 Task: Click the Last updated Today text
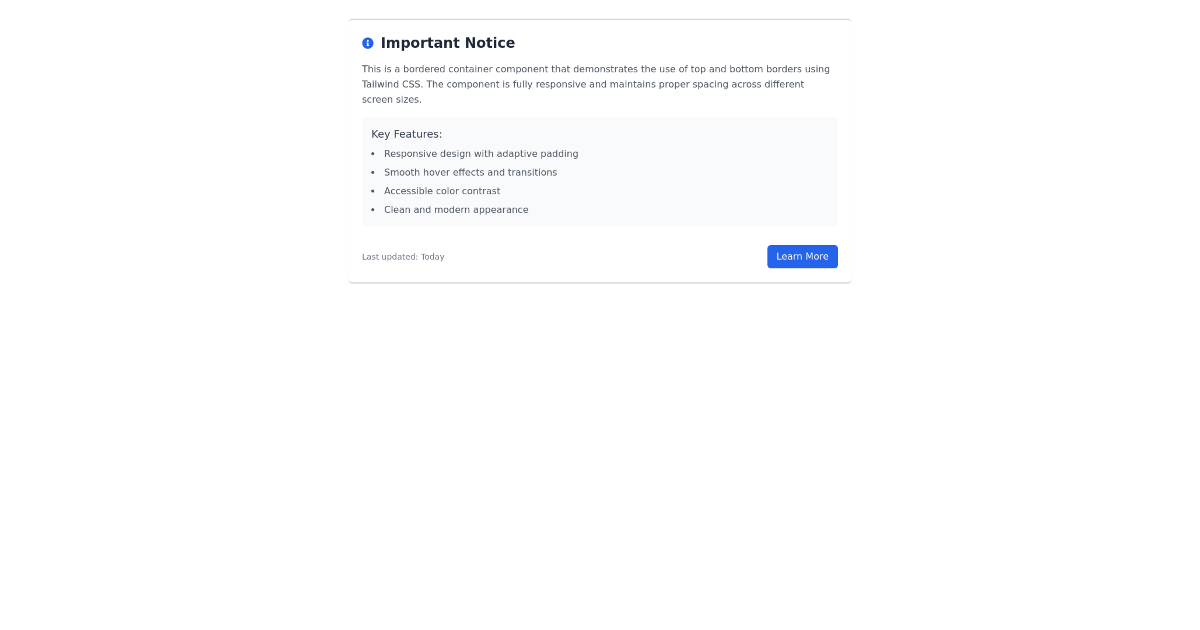(403, 257)
